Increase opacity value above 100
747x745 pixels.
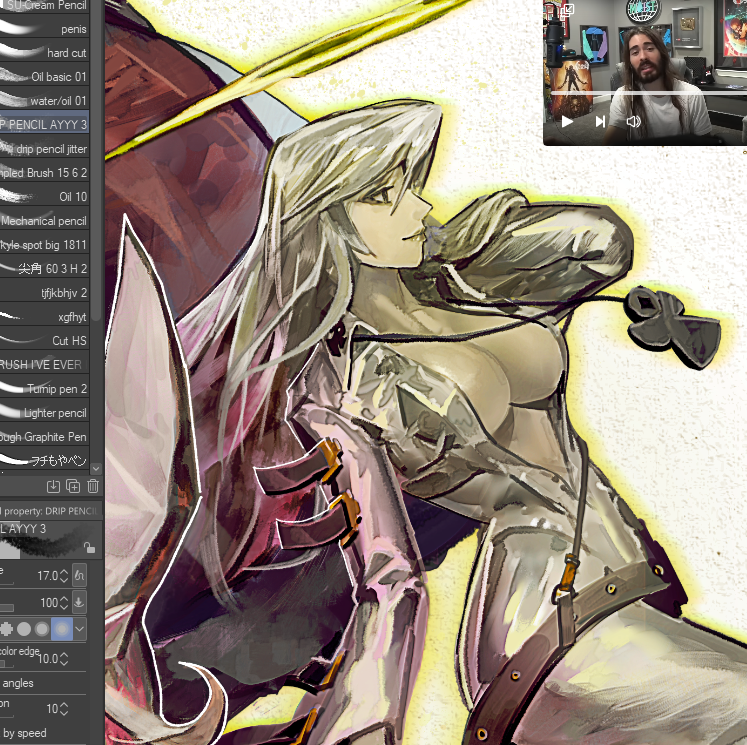click(x=64, y=599)
